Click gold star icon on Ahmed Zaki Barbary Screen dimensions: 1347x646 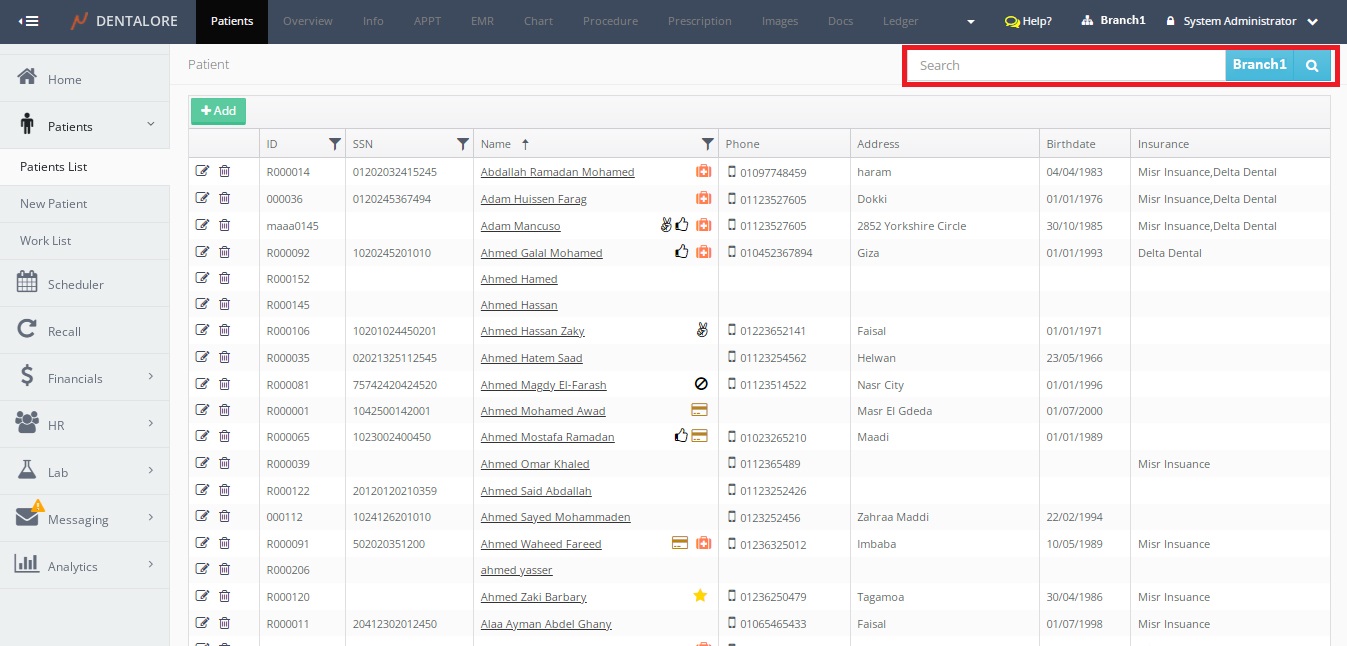tap(700, 596)
